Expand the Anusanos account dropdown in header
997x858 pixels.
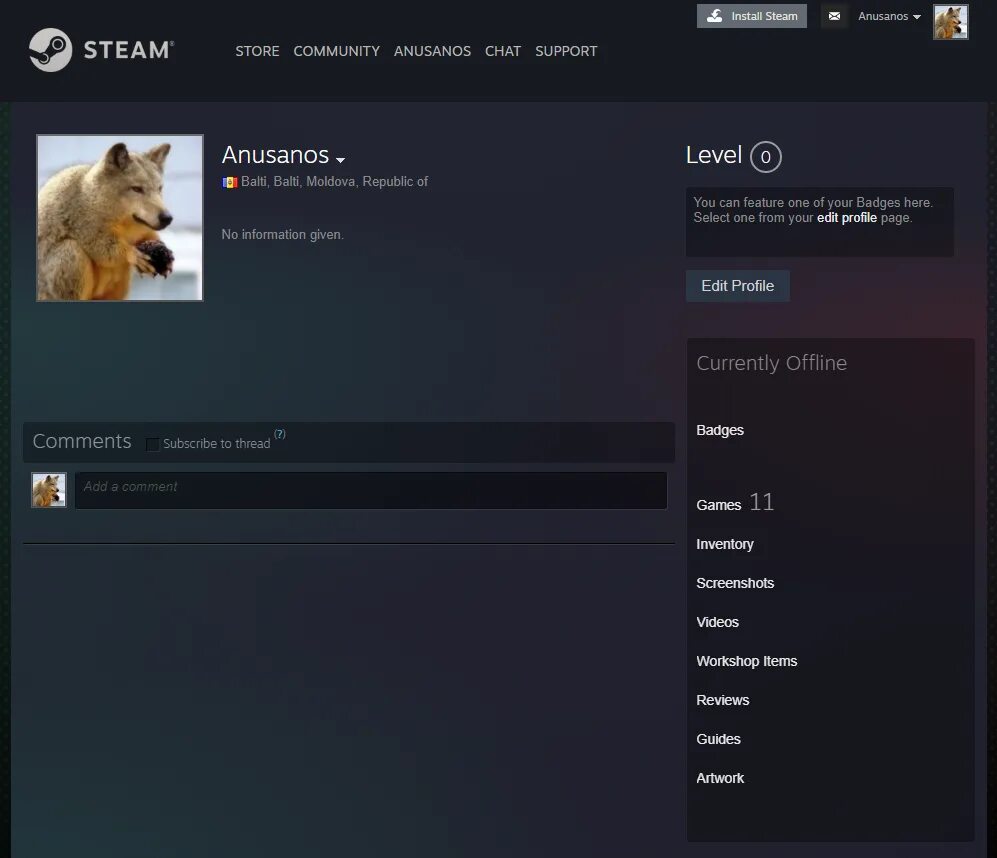point(889,16)
